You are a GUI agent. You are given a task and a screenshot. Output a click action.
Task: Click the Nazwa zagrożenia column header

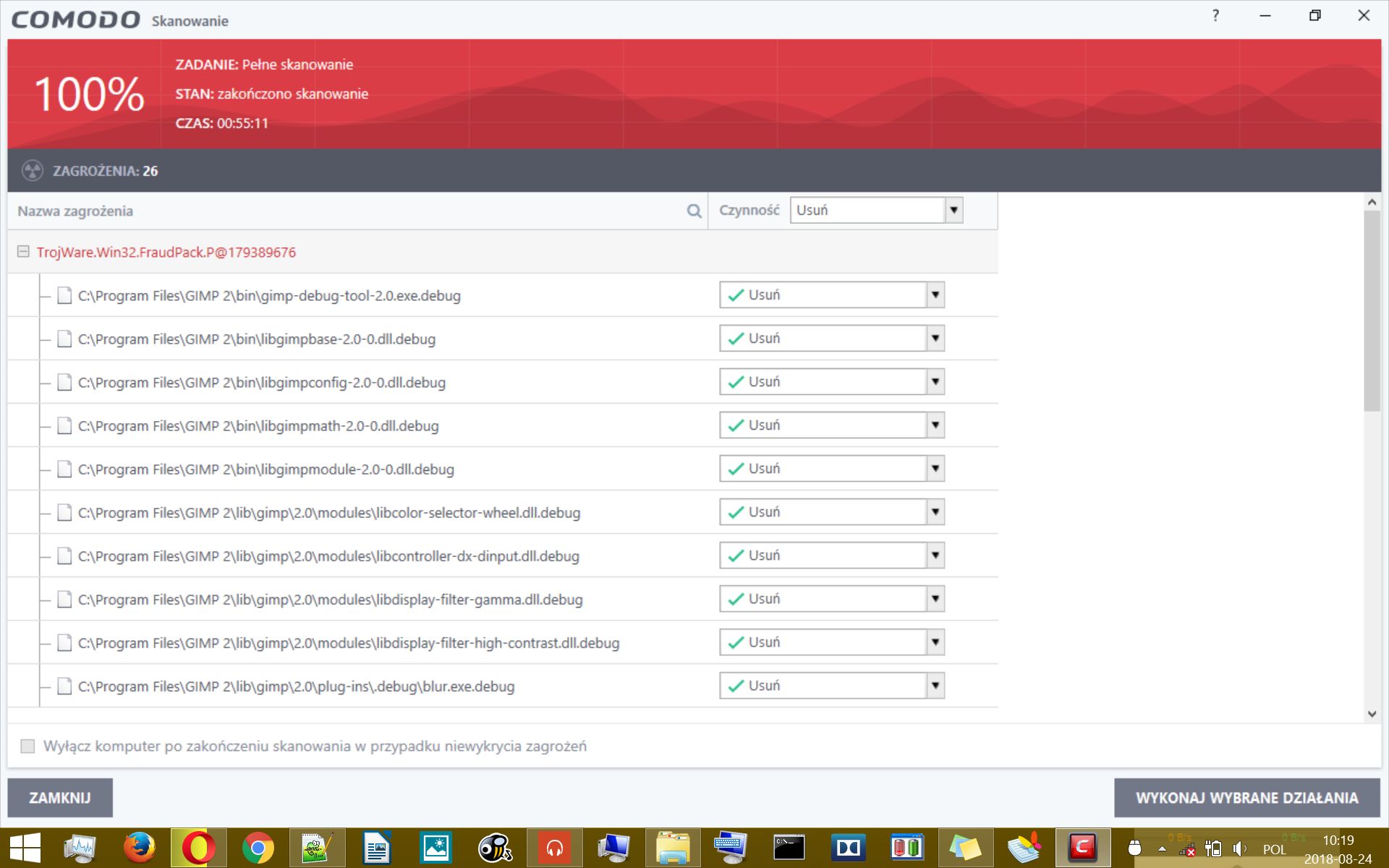point(75,211)
